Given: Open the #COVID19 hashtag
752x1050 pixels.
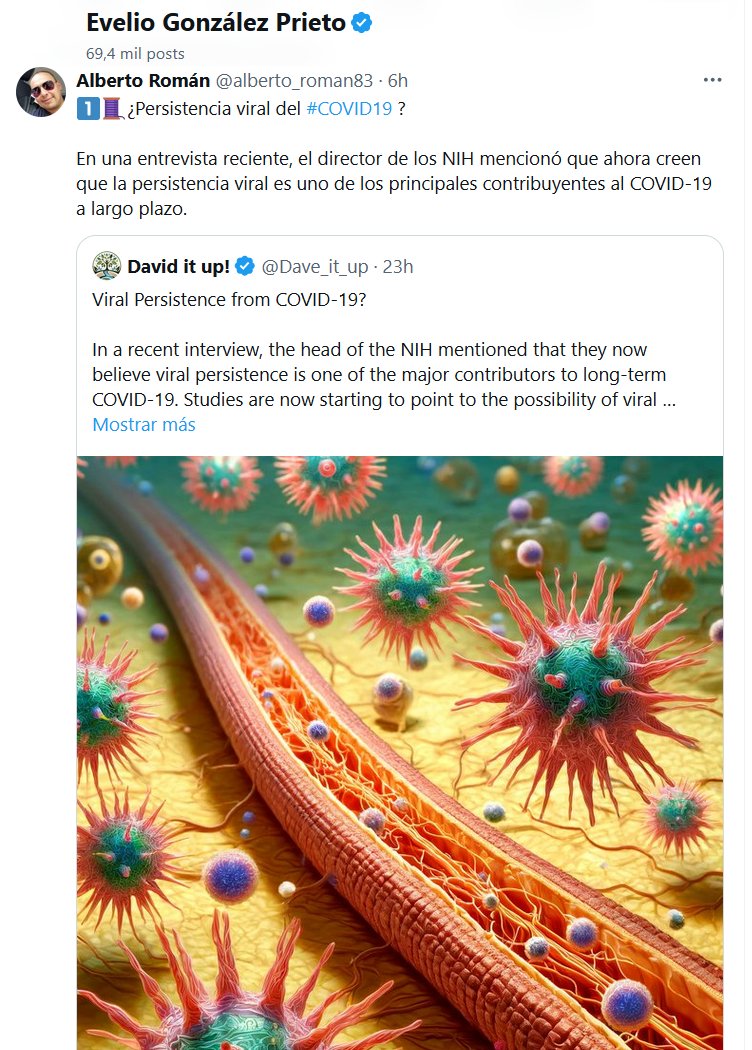Looking at the screenshot, I should [x=349, y=109].
